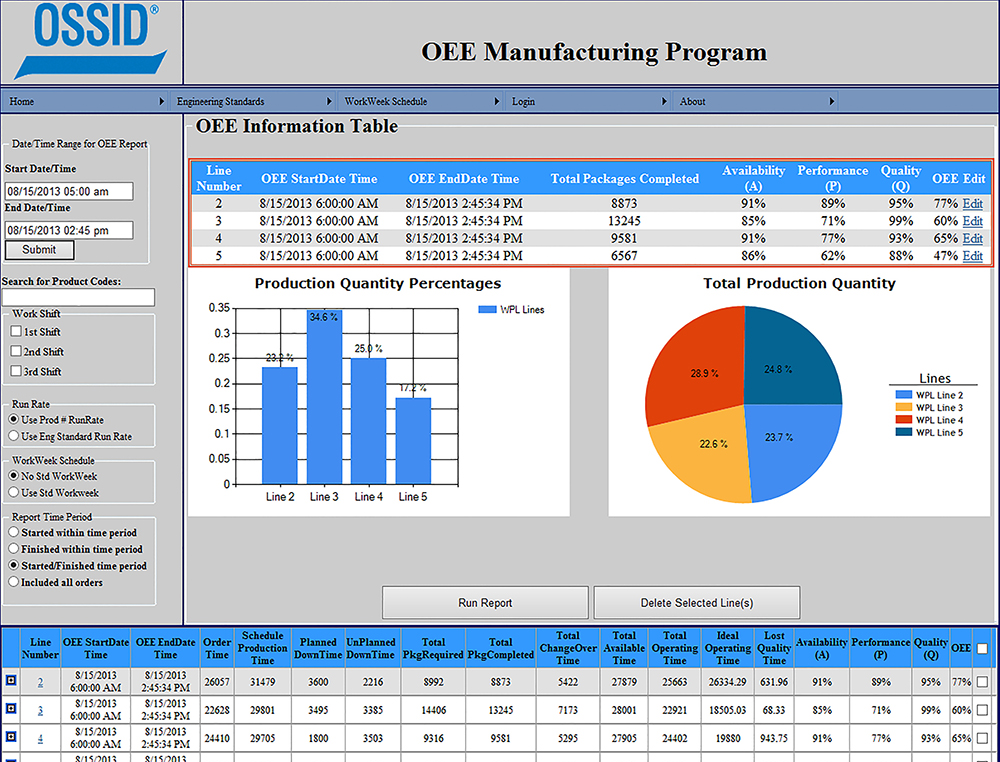Open About menu arrow

coord(832,101)
